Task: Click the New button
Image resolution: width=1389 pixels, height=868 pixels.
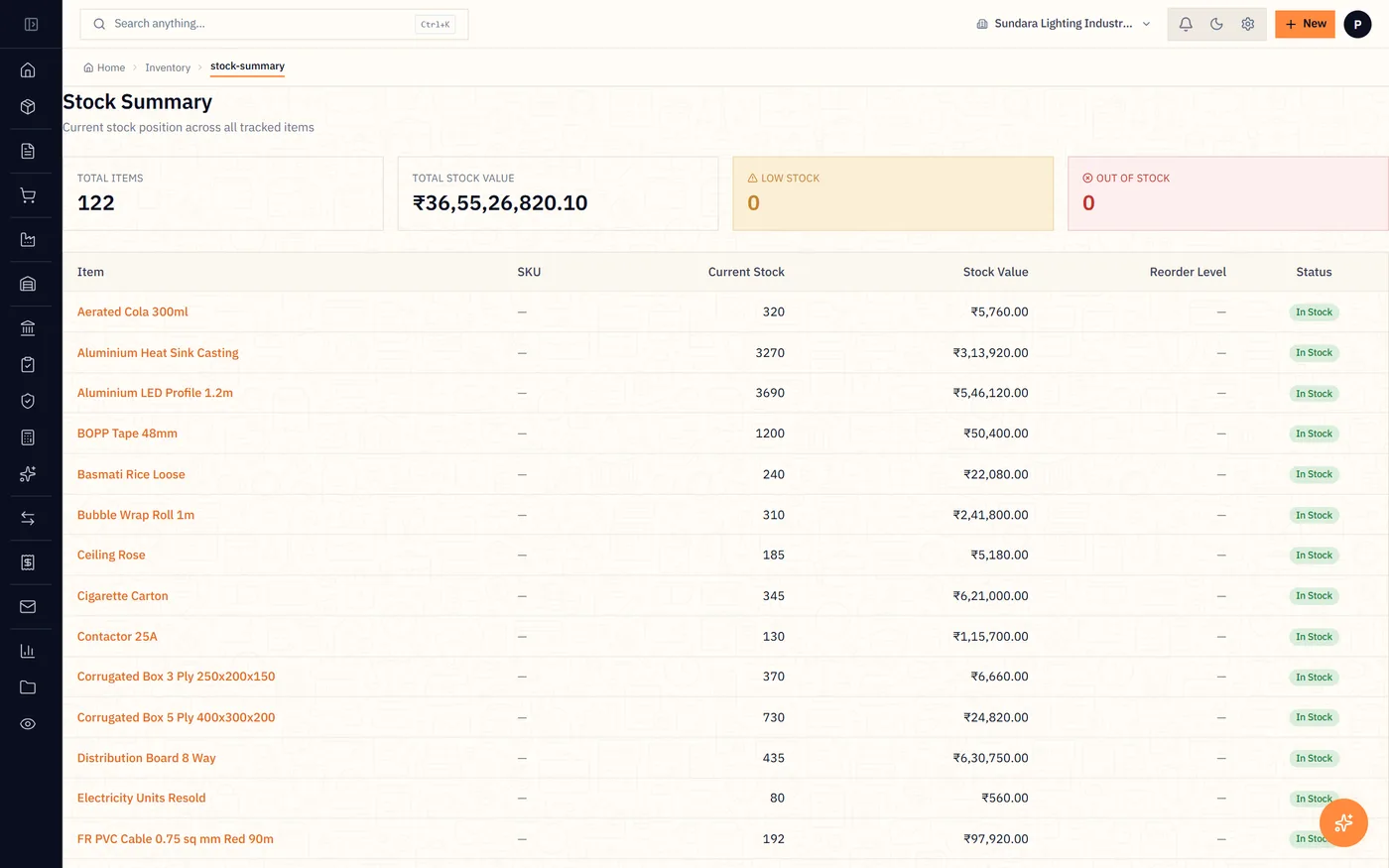Action: click(1305, 24)
